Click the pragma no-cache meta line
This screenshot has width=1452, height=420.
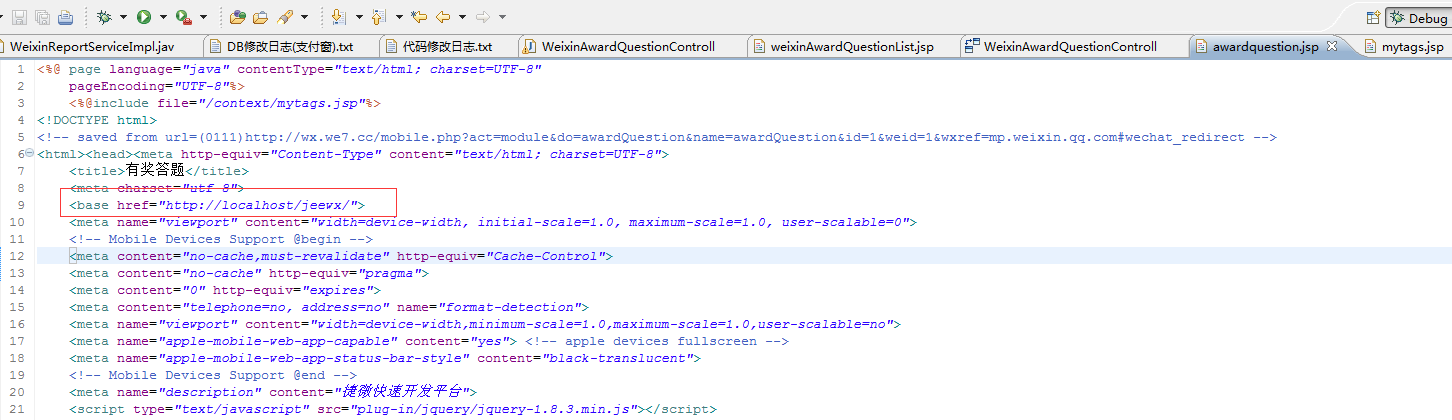[x=249, y=273]
